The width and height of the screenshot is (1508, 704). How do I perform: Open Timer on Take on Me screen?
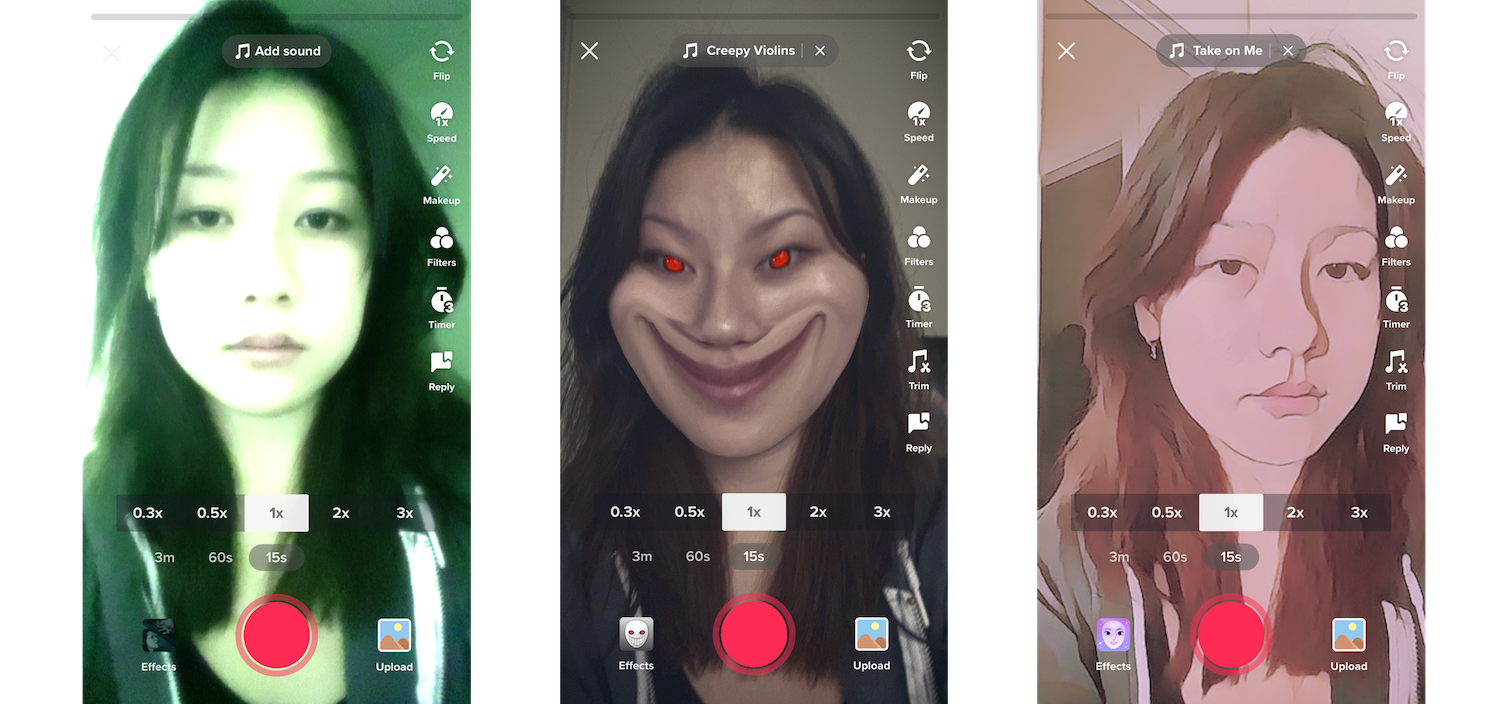tap(1396, 299)
